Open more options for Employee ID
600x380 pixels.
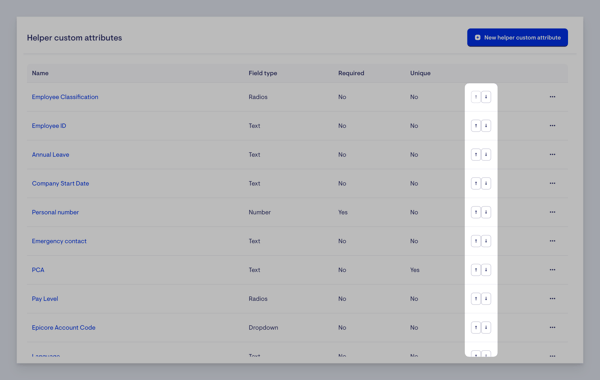tap(552, 126)
